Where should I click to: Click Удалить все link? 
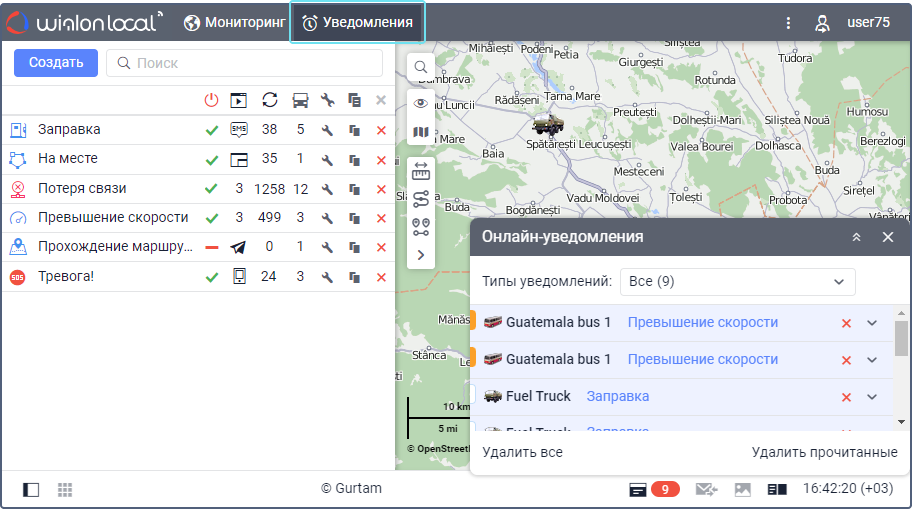coord(522,452)
